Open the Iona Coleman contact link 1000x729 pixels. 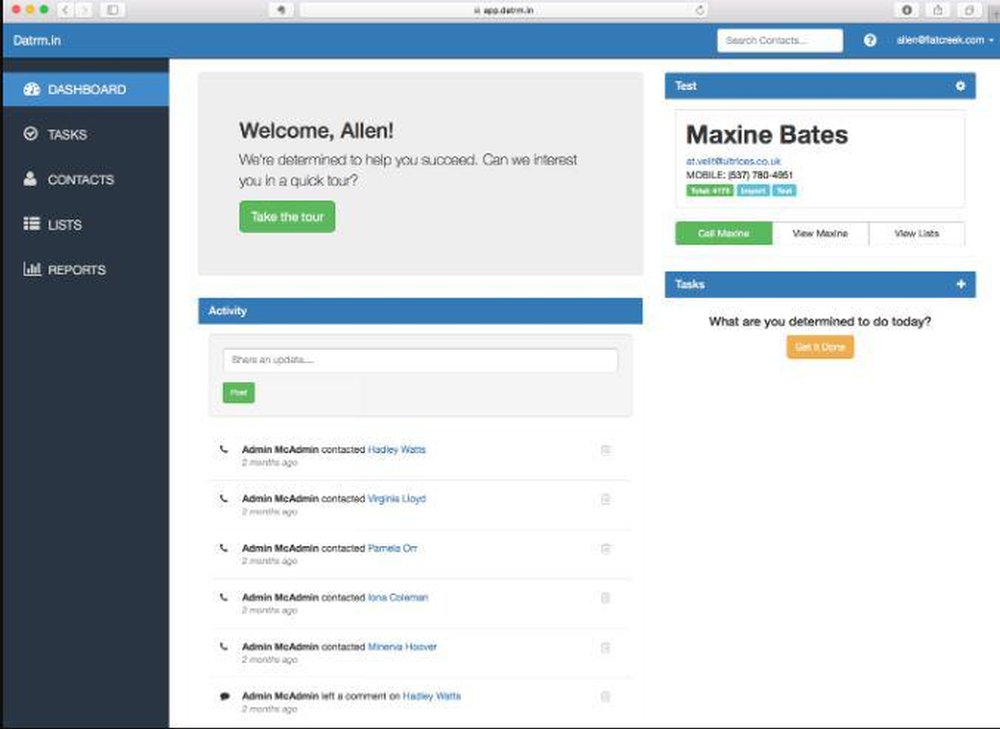(x=398, y=598)
